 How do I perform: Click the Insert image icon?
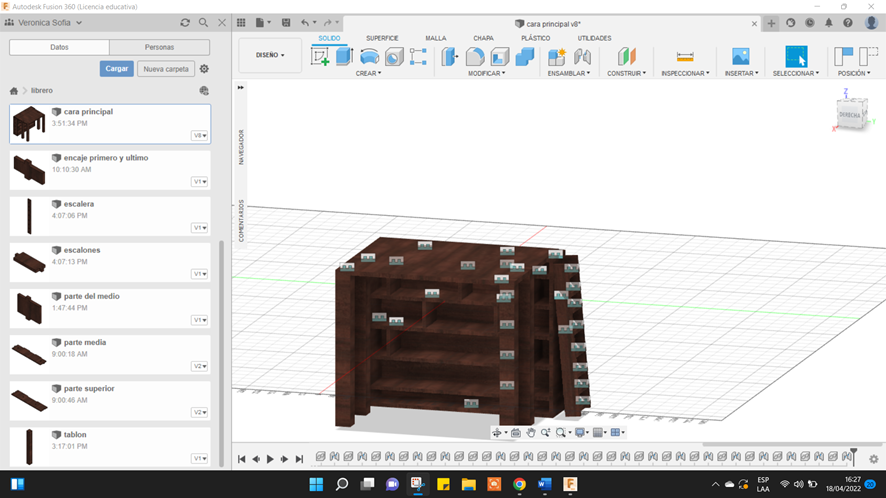point(741,57)
